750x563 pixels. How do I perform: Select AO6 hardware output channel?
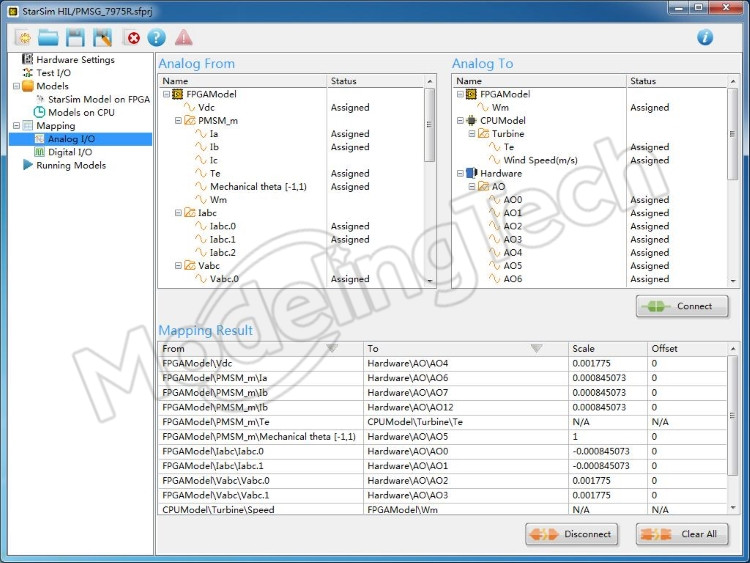click(512, 279)
